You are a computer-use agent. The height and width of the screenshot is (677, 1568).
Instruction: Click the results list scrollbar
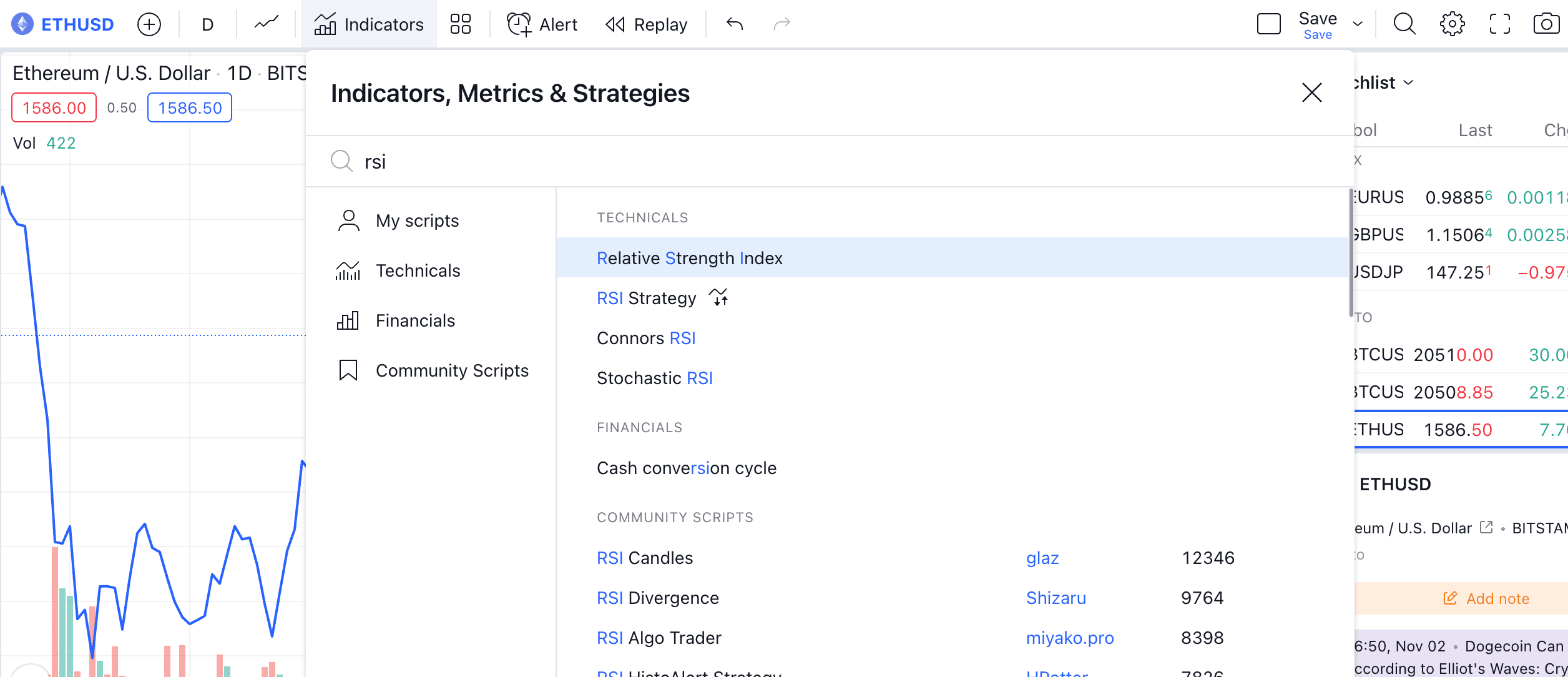click(x=1351, y=254)
